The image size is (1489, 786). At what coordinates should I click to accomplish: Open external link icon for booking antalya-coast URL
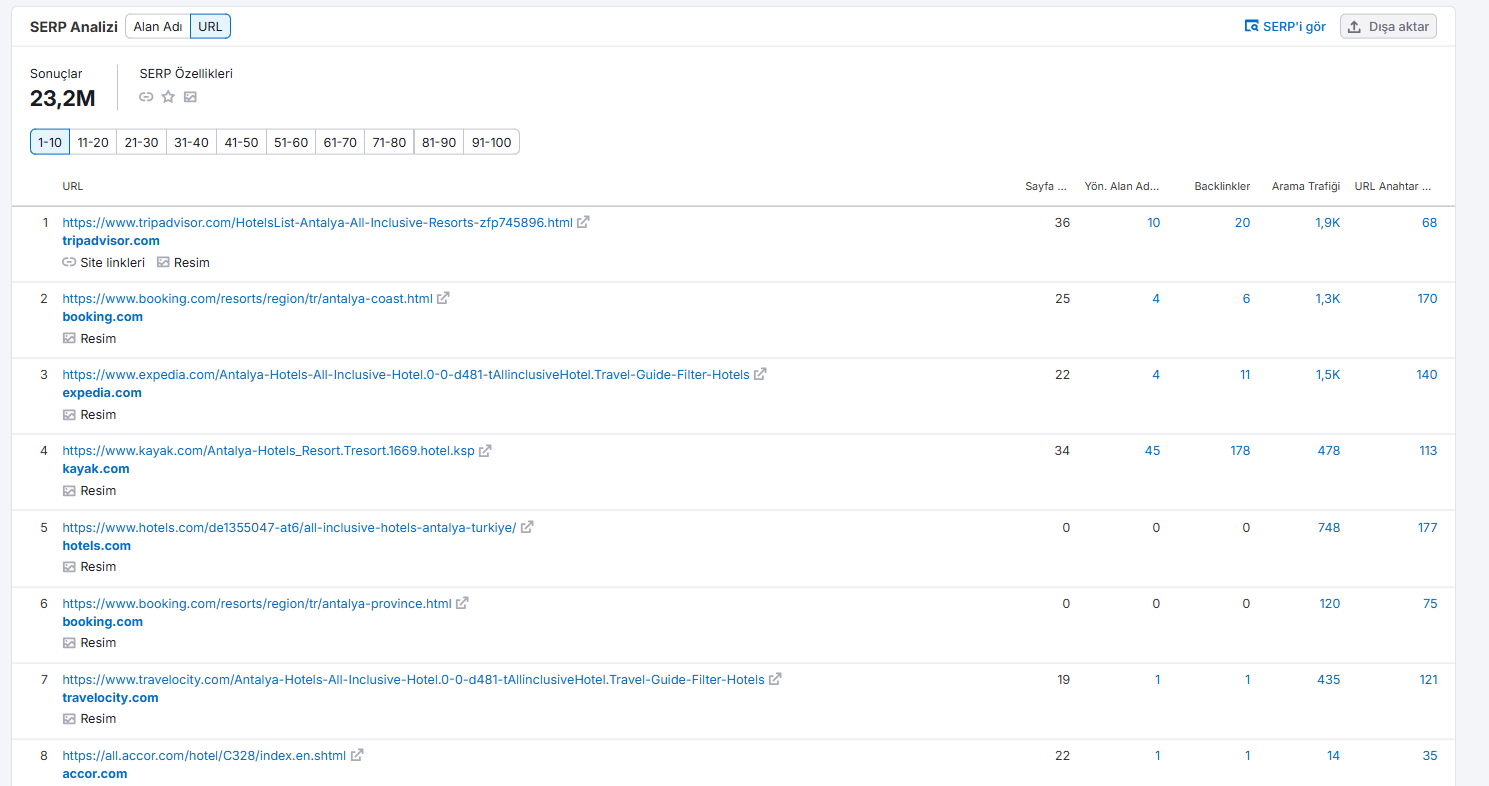443,298
